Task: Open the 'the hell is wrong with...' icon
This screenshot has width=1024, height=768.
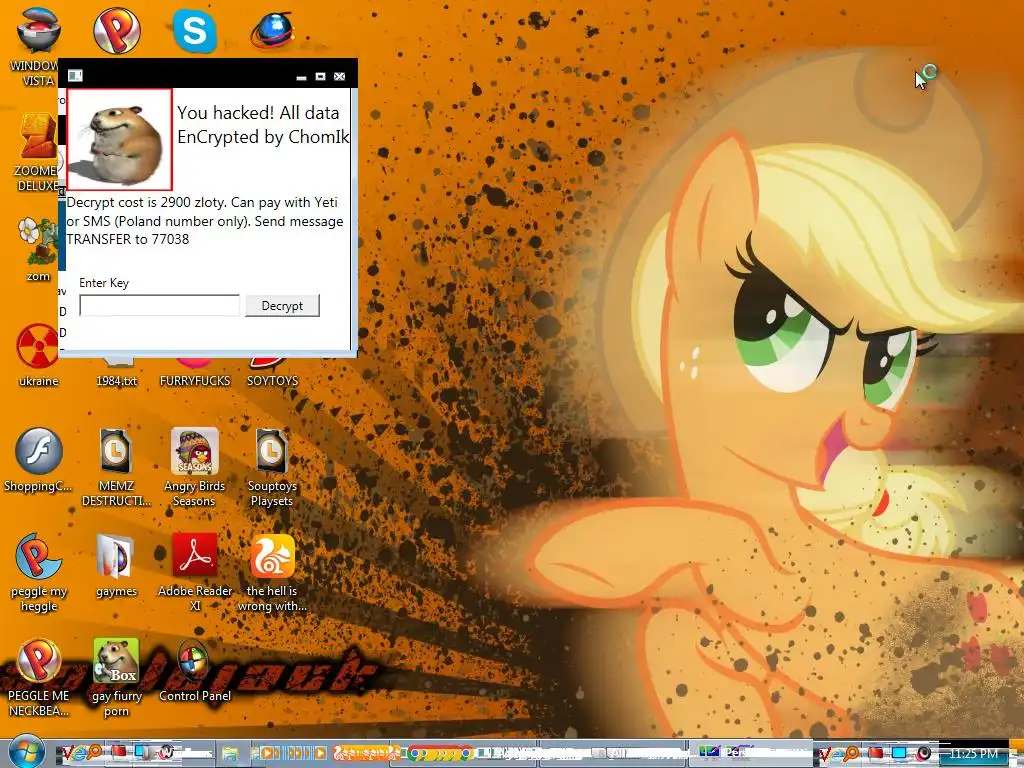Action: pyautogui.click(x=272, y=556)
